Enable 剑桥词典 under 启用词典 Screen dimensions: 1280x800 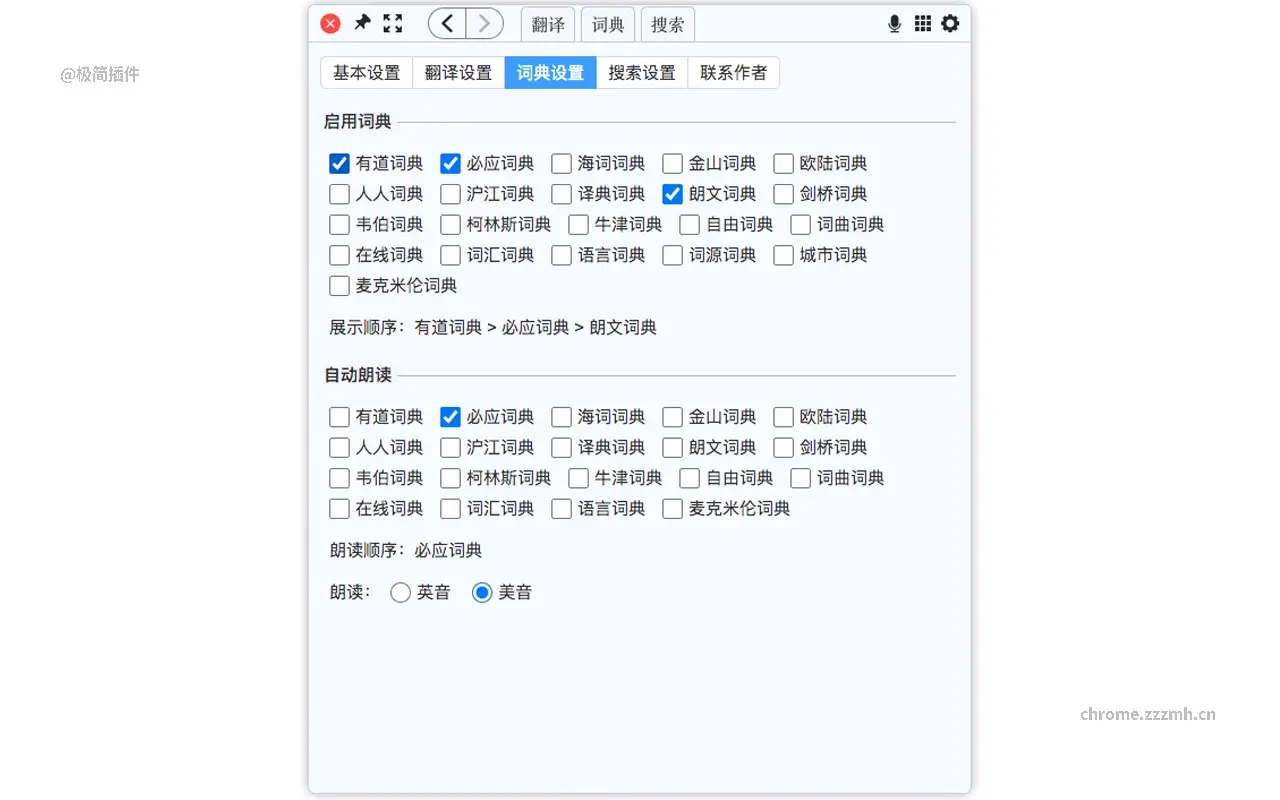tap(783, 194)
